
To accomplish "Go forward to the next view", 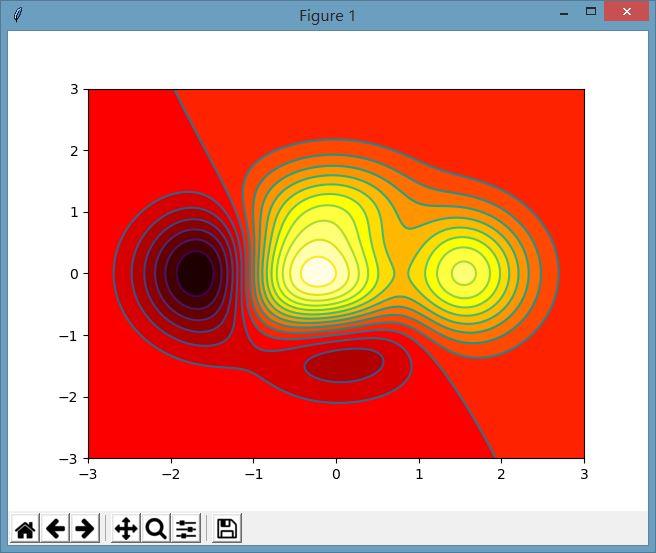I will click(85, 528).
